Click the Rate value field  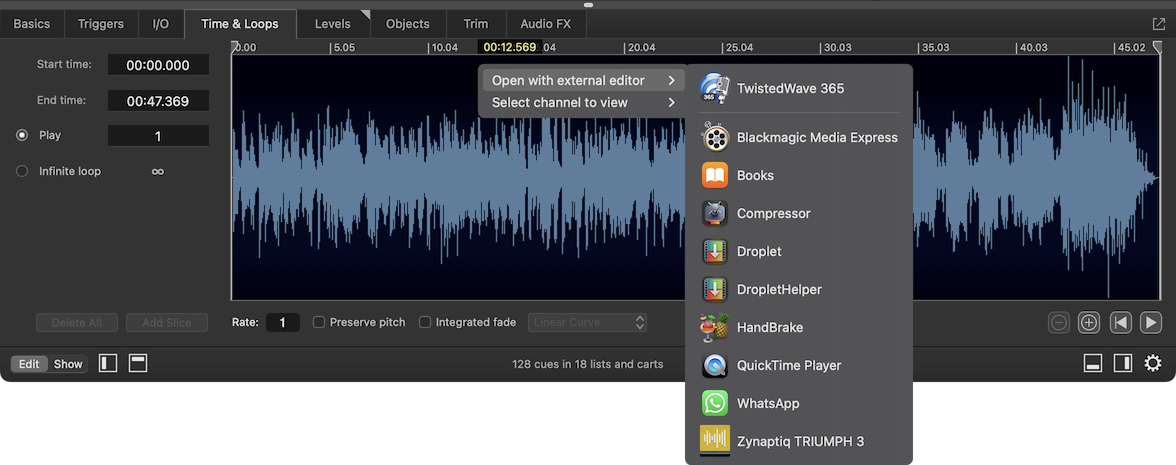coord(283,322)
